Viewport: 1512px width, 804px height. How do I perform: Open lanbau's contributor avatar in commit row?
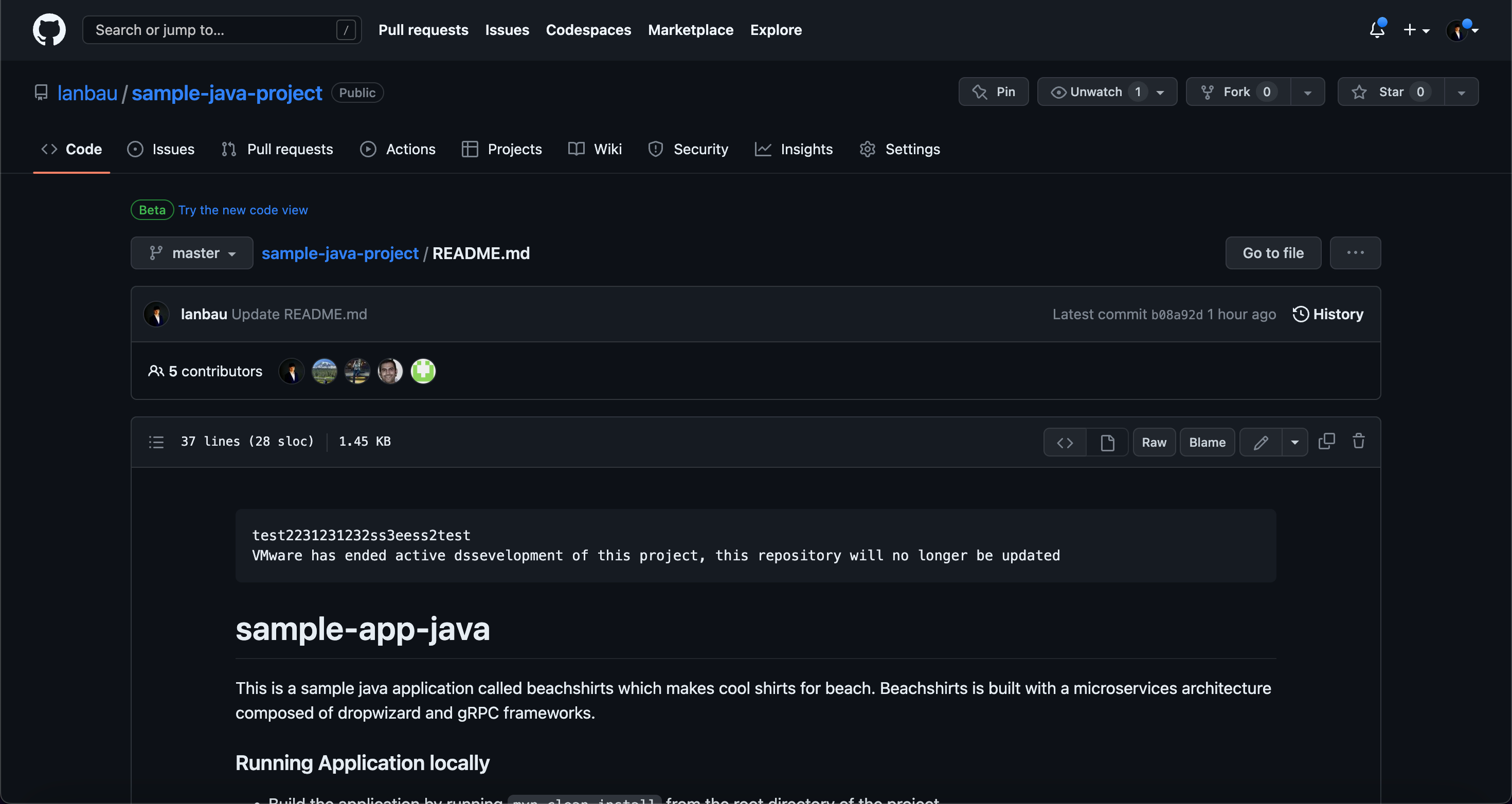click(x=156, y=314)
